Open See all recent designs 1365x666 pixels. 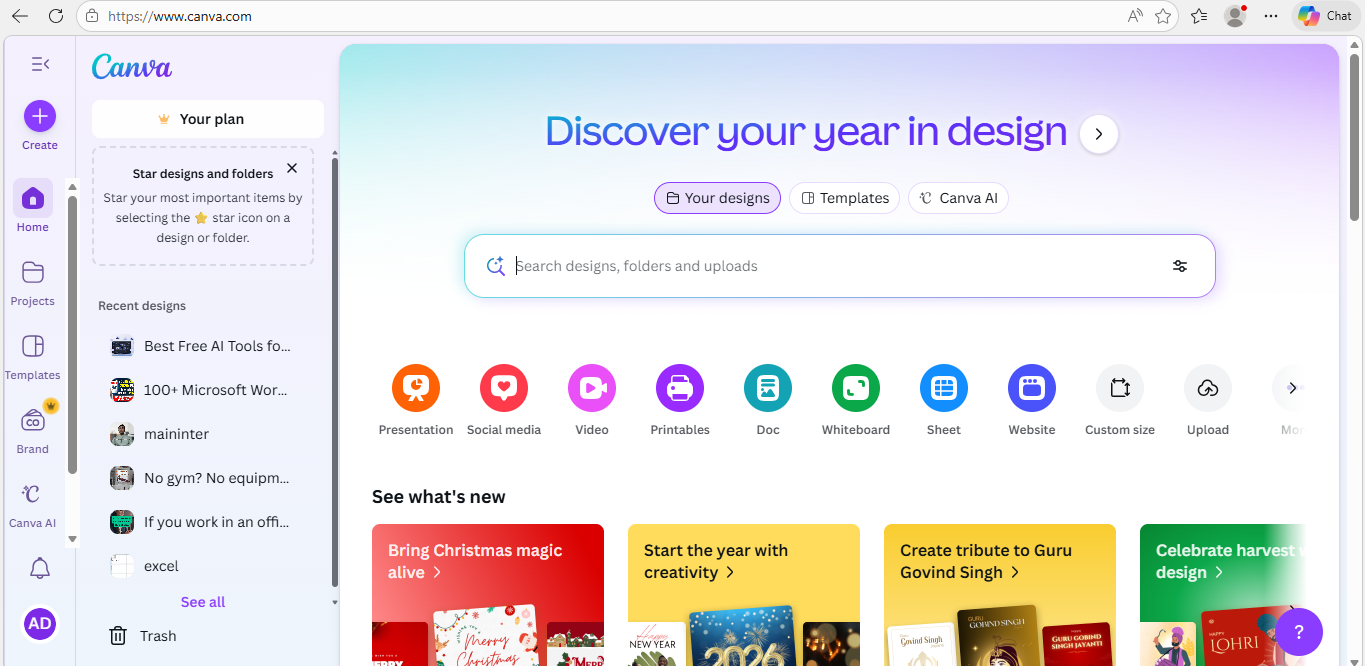(202, 601)
